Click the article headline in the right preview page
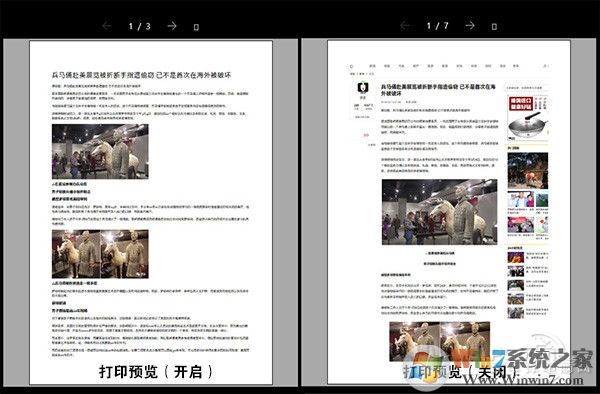Image resolution: width=600 pixels, height=394 pixels. [439, 90]
